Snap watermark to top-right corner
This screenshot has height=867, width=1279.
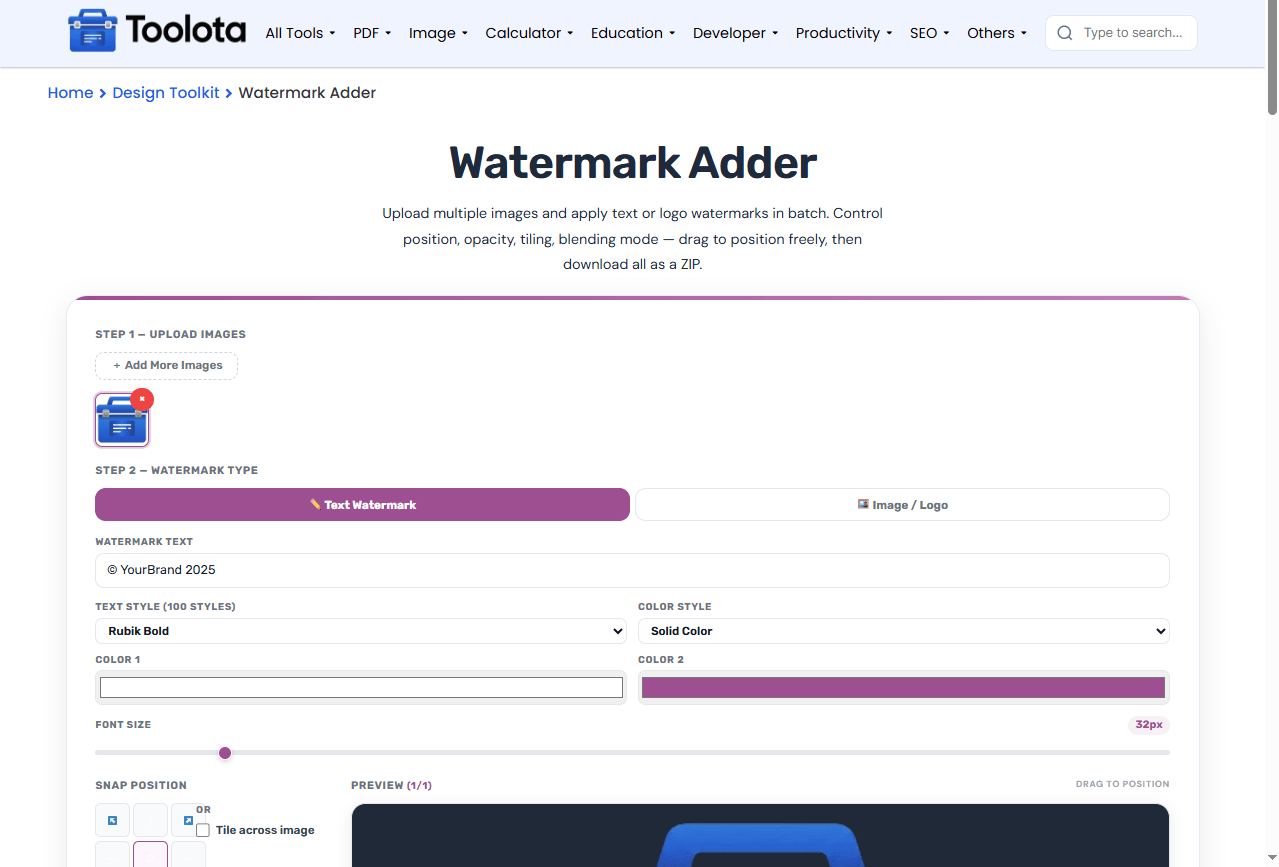coord(188,820)
